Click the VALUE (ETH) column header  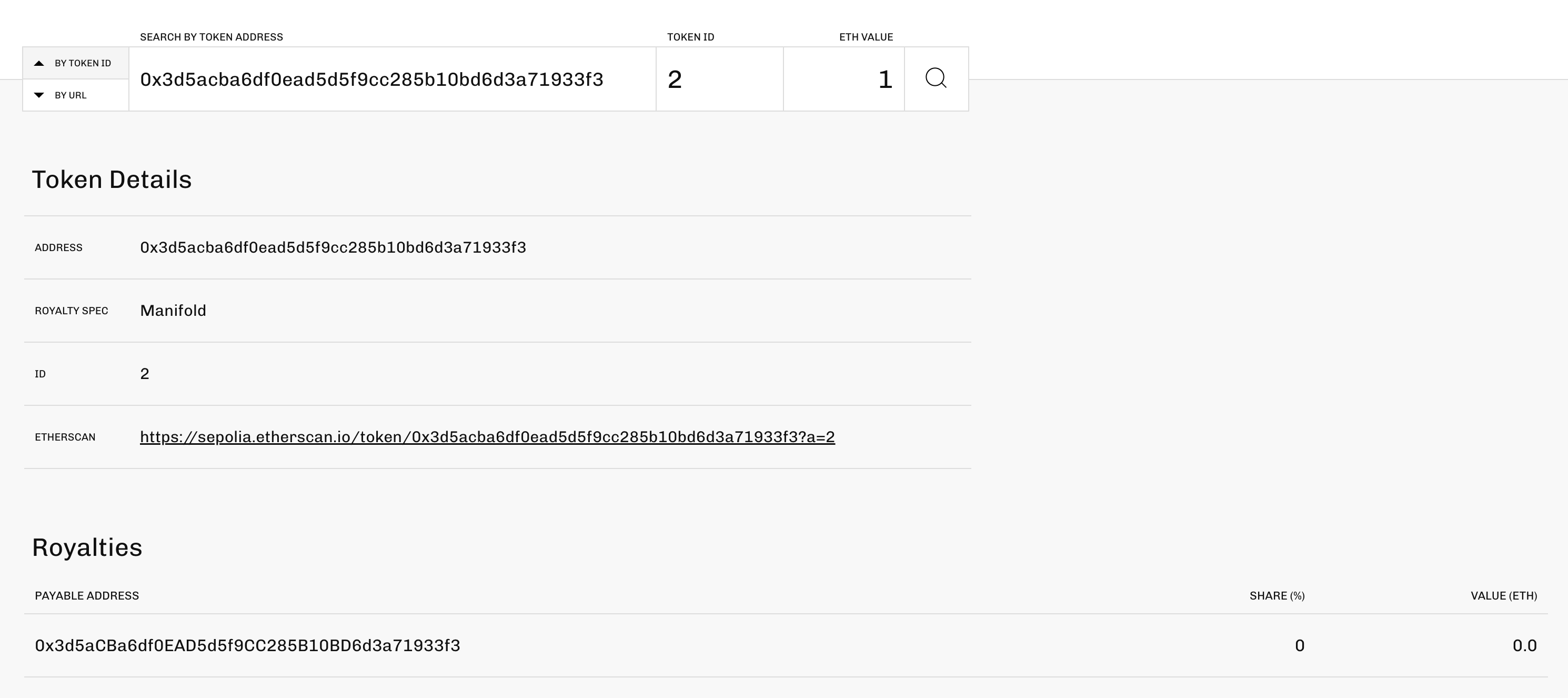[1503, 596]
